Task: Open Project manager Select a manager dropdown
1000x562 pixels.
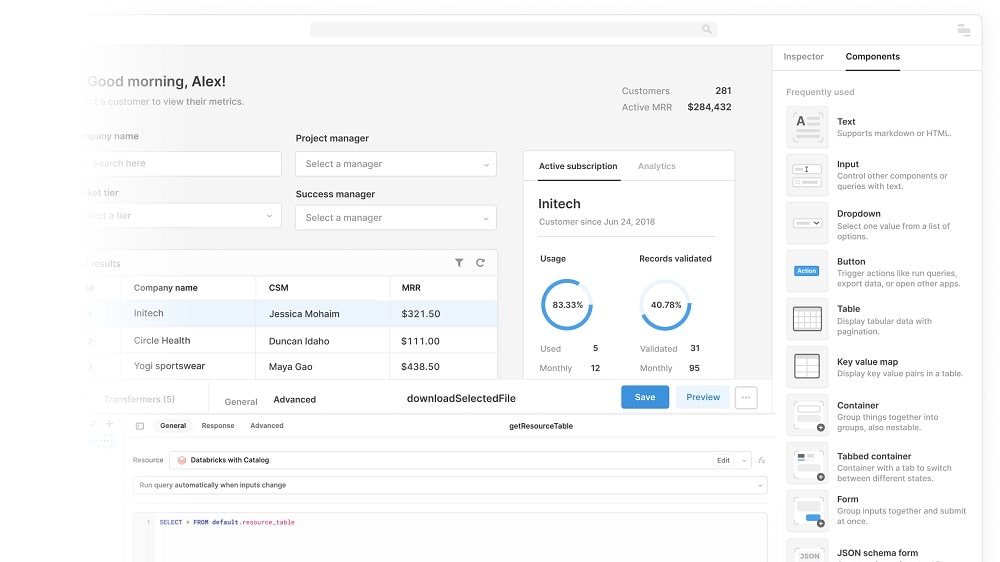Action: 396,164
